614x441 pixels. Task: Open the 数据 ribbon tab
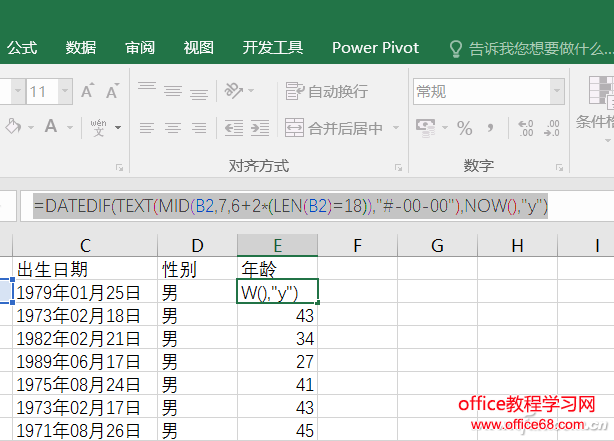[81, 48]
